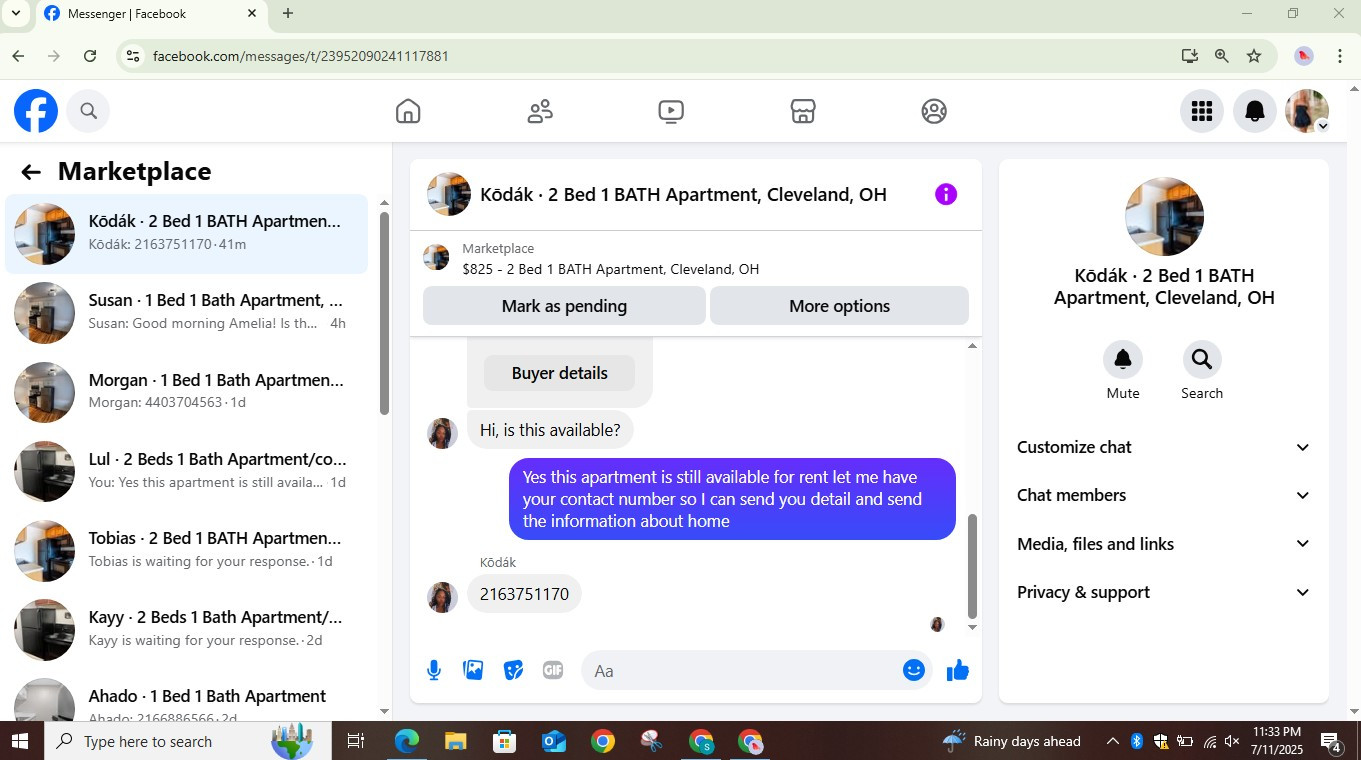This screenshot has width=1361, height=760.
Task: Send a thumbs-up like
Action: click(x=958, y=670)
